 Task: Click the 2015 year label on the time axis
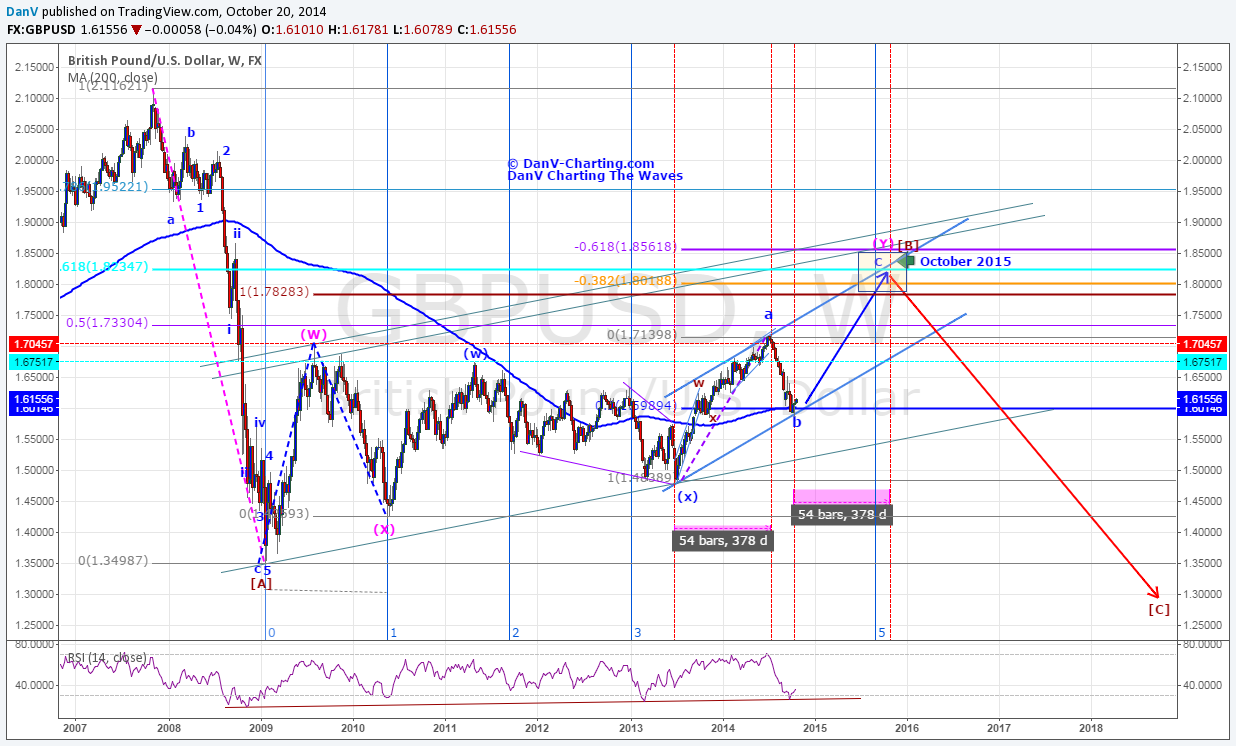(x=814, y=730)
